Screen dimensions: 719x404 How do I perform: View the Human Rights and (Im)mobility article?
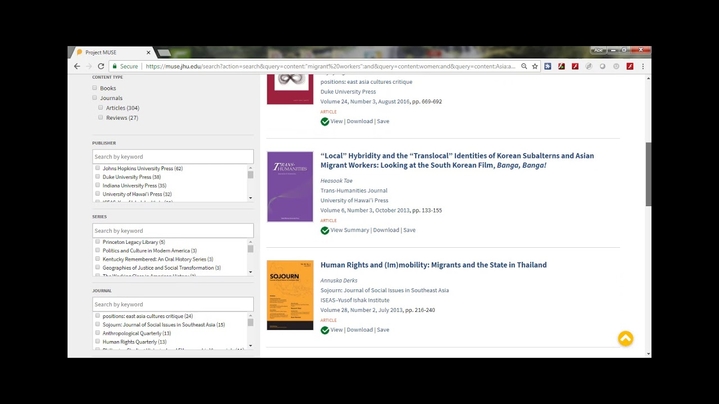click(x=337, y=330)
